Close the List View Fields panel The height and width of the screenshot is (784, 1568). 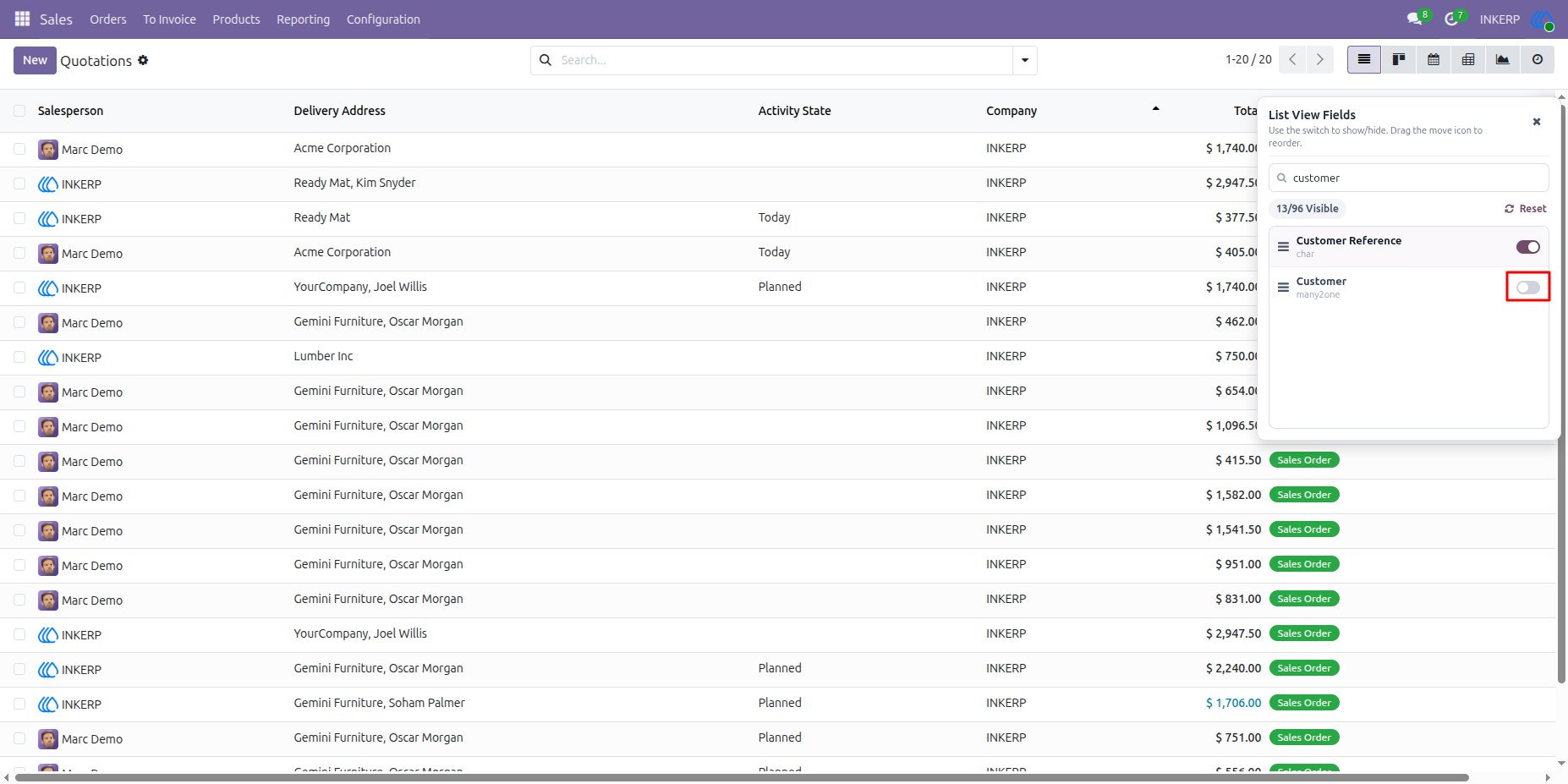coord(1537,122)
